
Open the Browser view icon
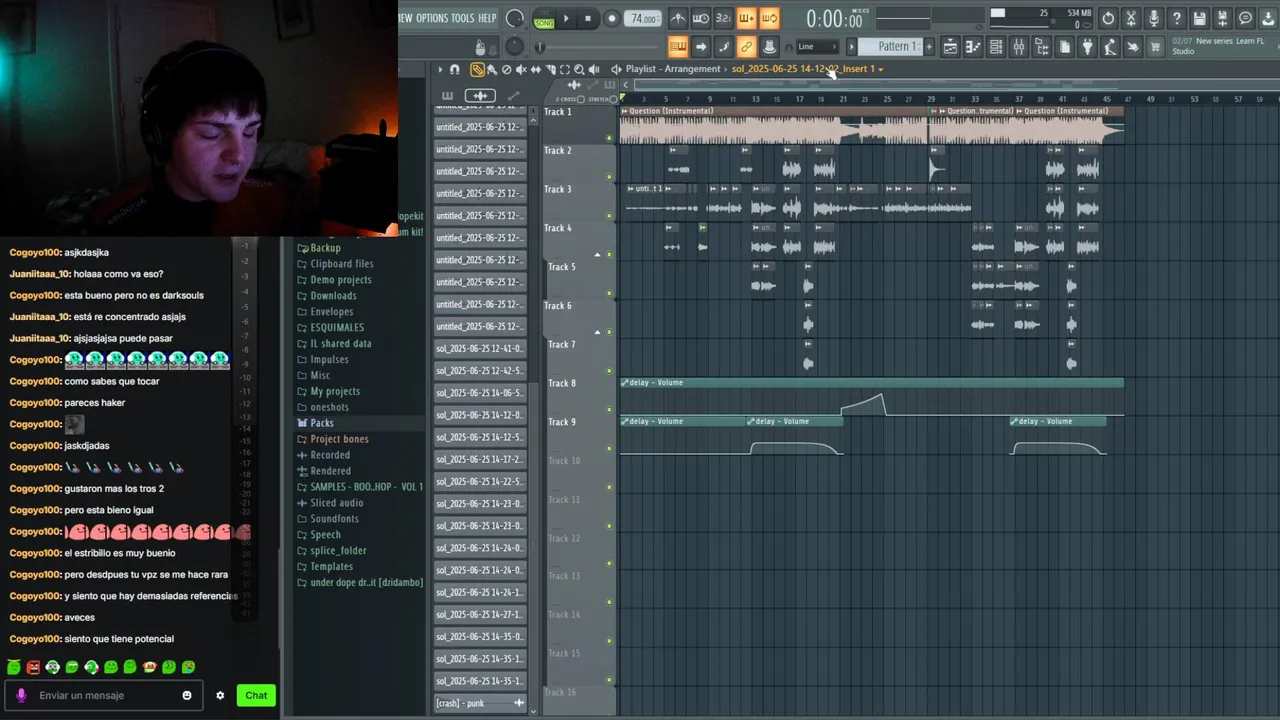[x=1041, y=46]
